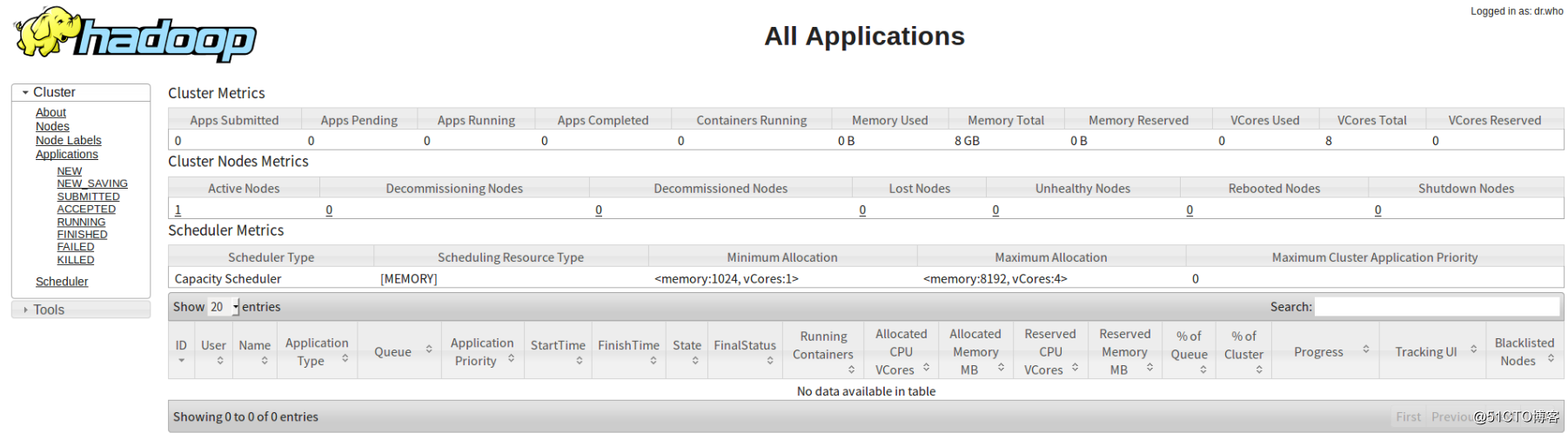
Task: Sort table by Tracking UI column
Action: tap(1432, 351)
